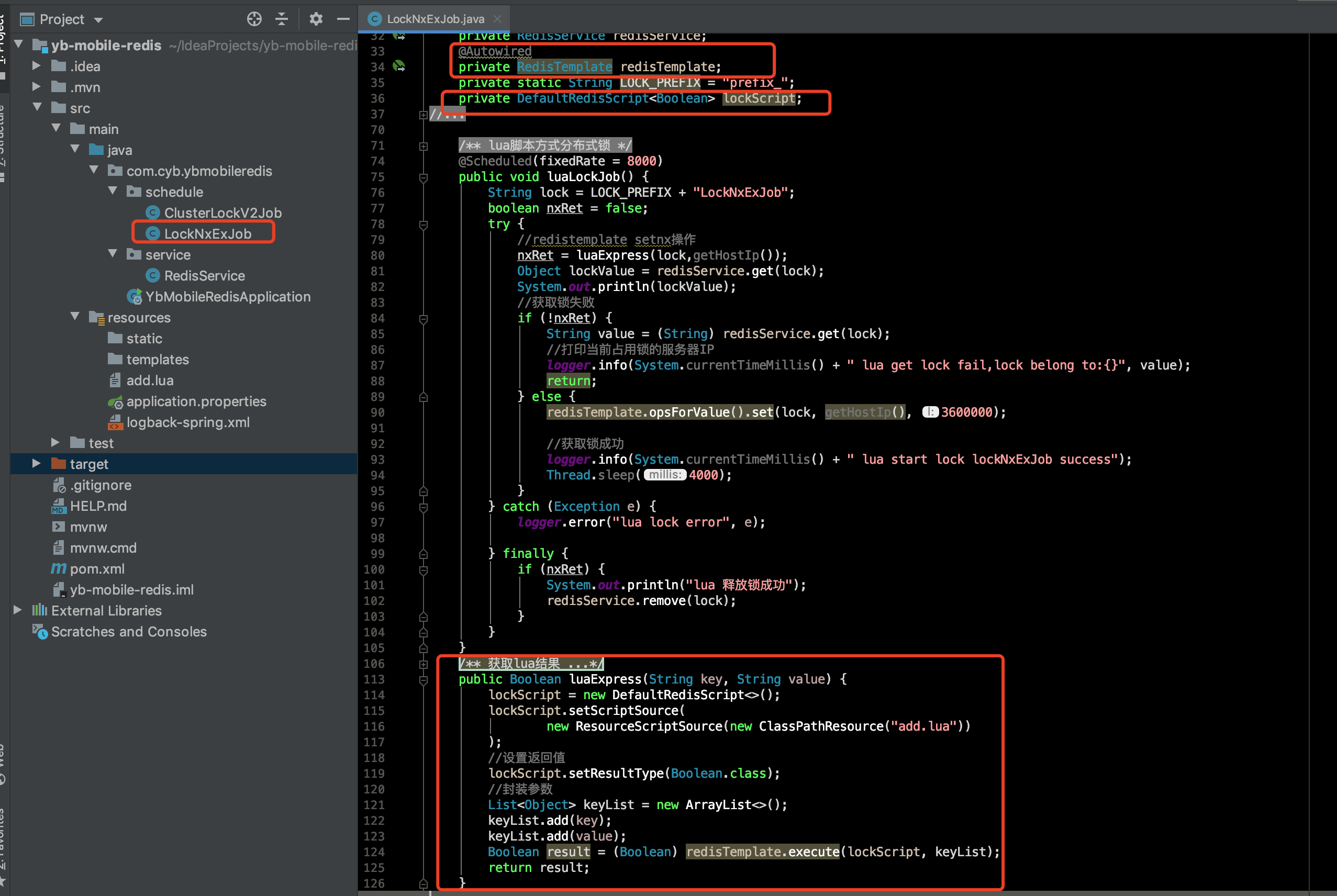Click the Scratches and Consoles clock icon
This screenshot has width=1337, height=896.
(39, 631)
